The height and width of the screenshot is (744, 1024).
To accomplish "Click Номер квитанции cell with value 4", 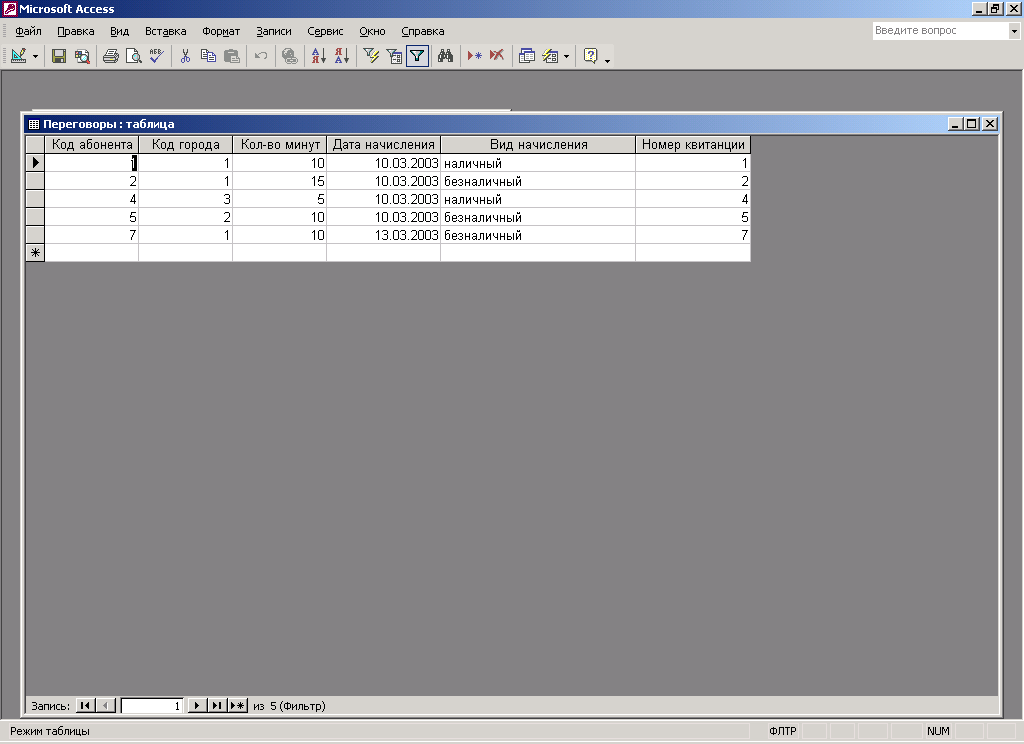I will coord(693,199).
